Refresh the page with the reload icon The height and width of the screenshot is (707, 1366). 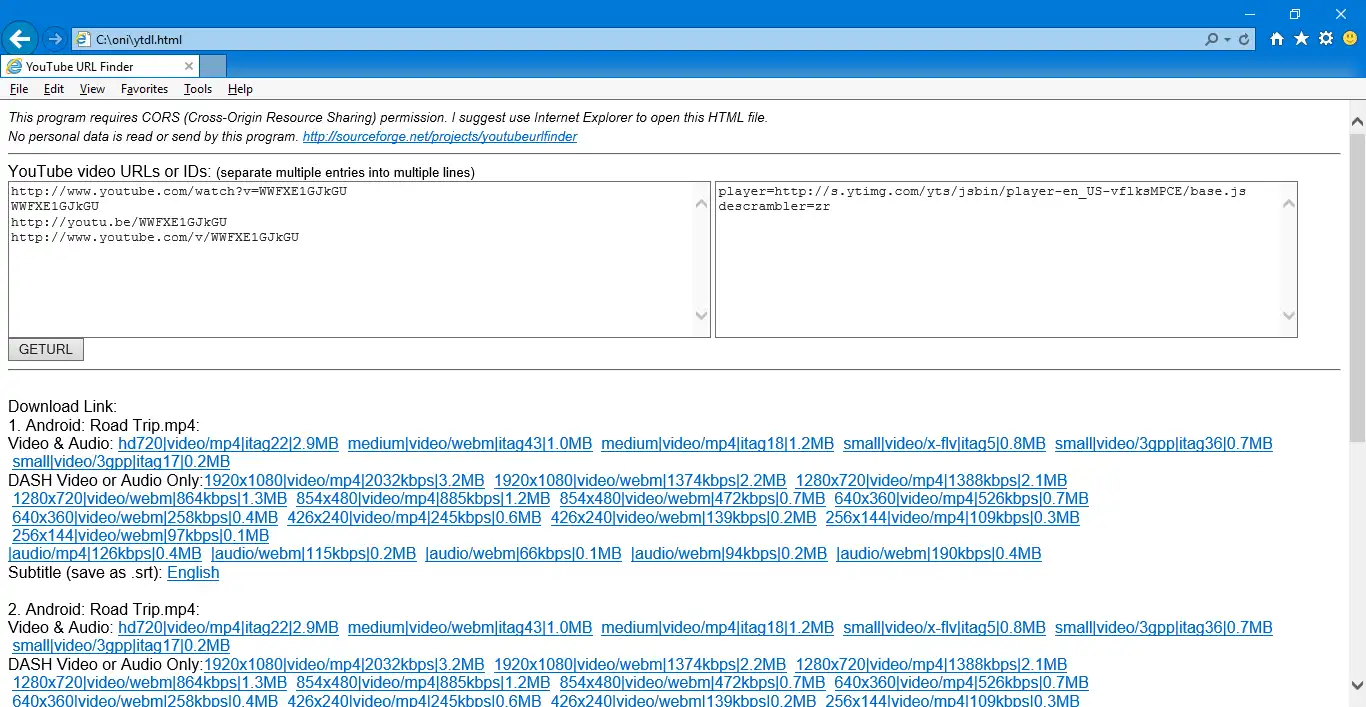[1244, 40]
